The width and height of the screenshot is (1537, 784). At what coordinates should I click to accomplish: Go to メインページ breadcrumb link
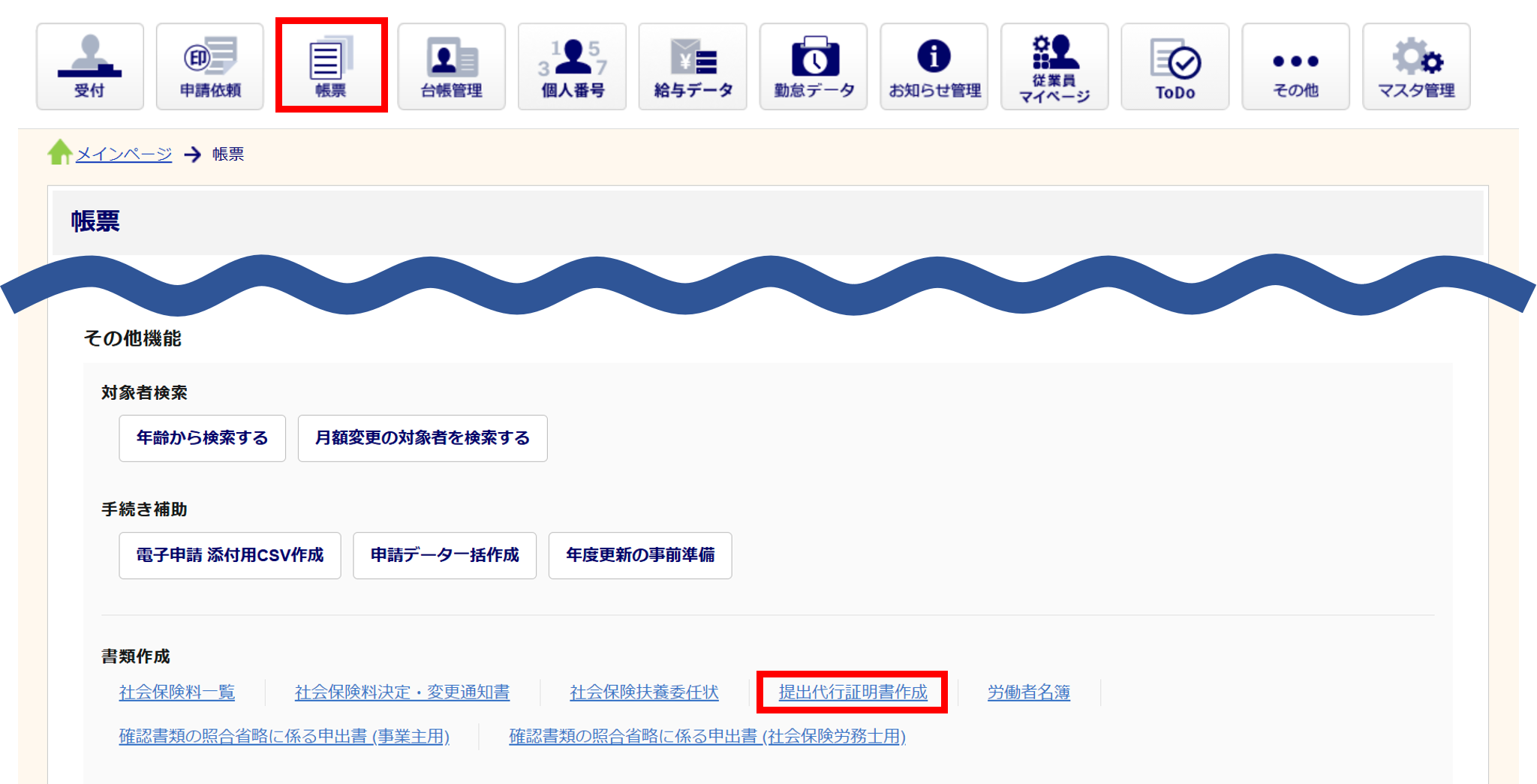pyautogui.click(x=124, y=154)
